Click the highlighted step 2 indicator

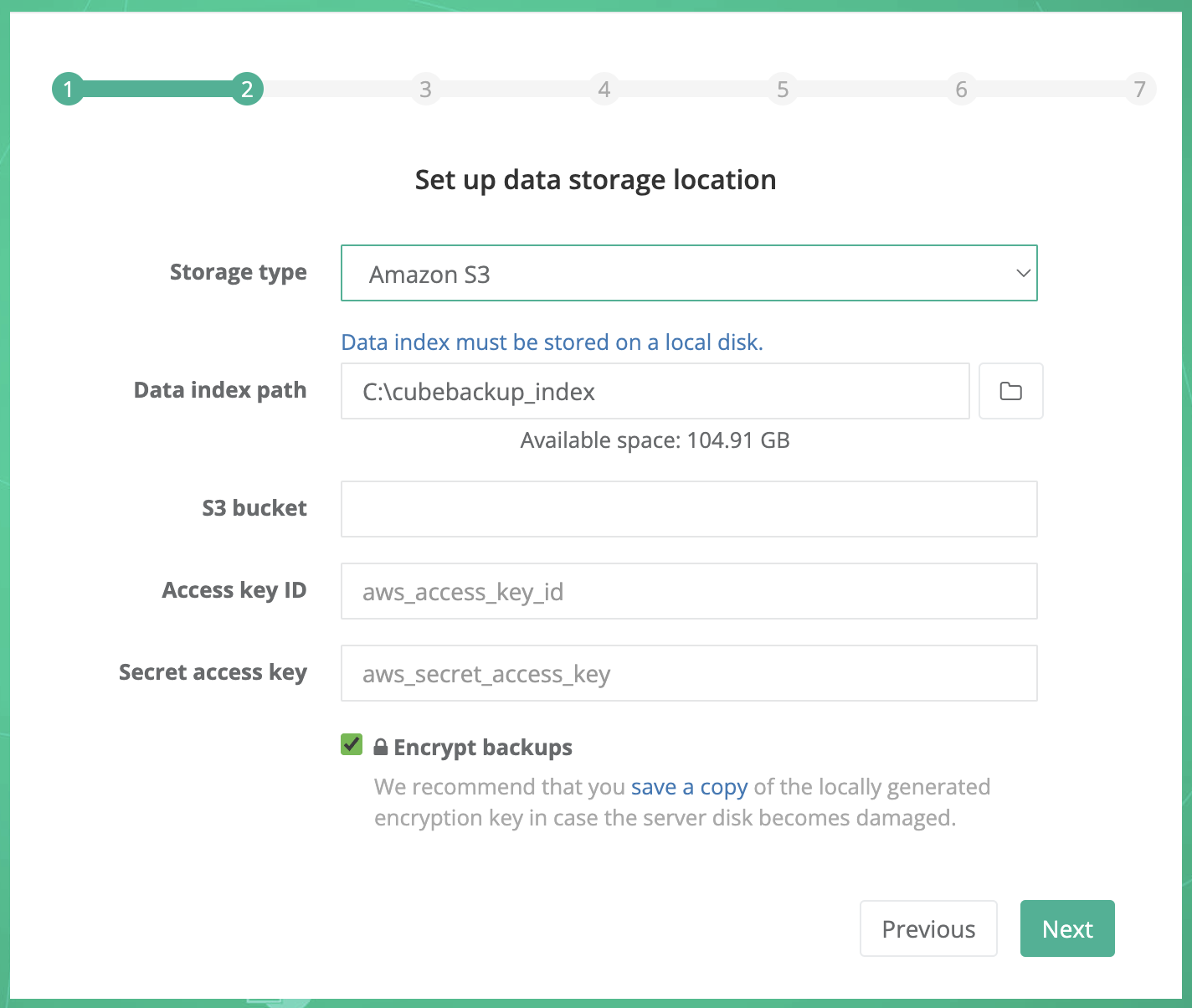(246, 89)
